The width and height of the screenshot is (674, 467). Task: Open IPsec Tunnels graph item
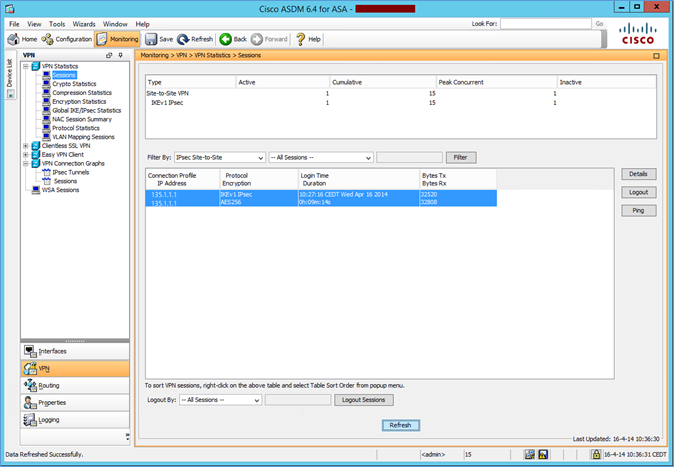point(71,172)
